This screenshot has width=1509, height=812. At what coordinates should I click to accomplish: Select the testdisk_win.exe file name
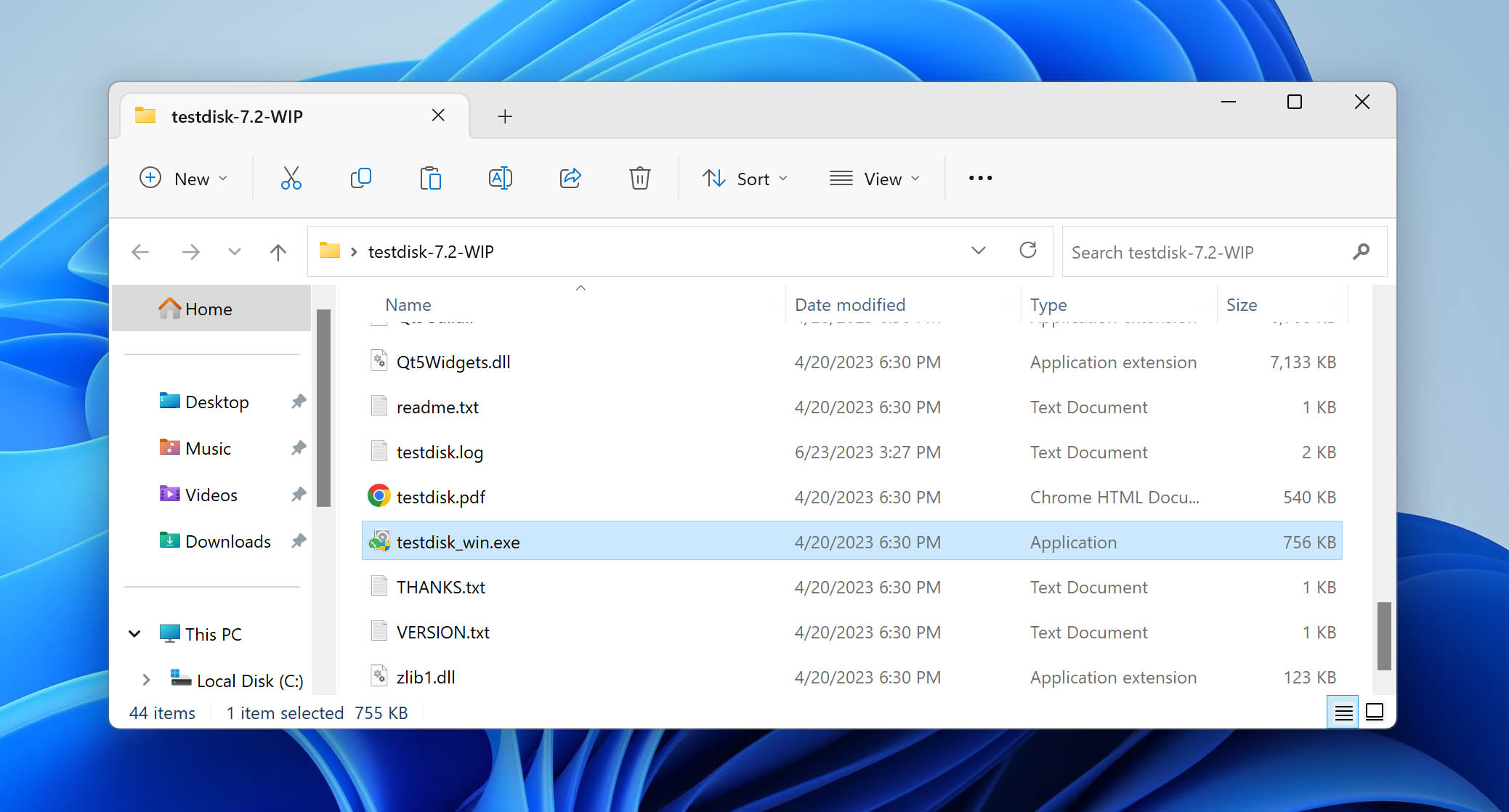[458, 542]
